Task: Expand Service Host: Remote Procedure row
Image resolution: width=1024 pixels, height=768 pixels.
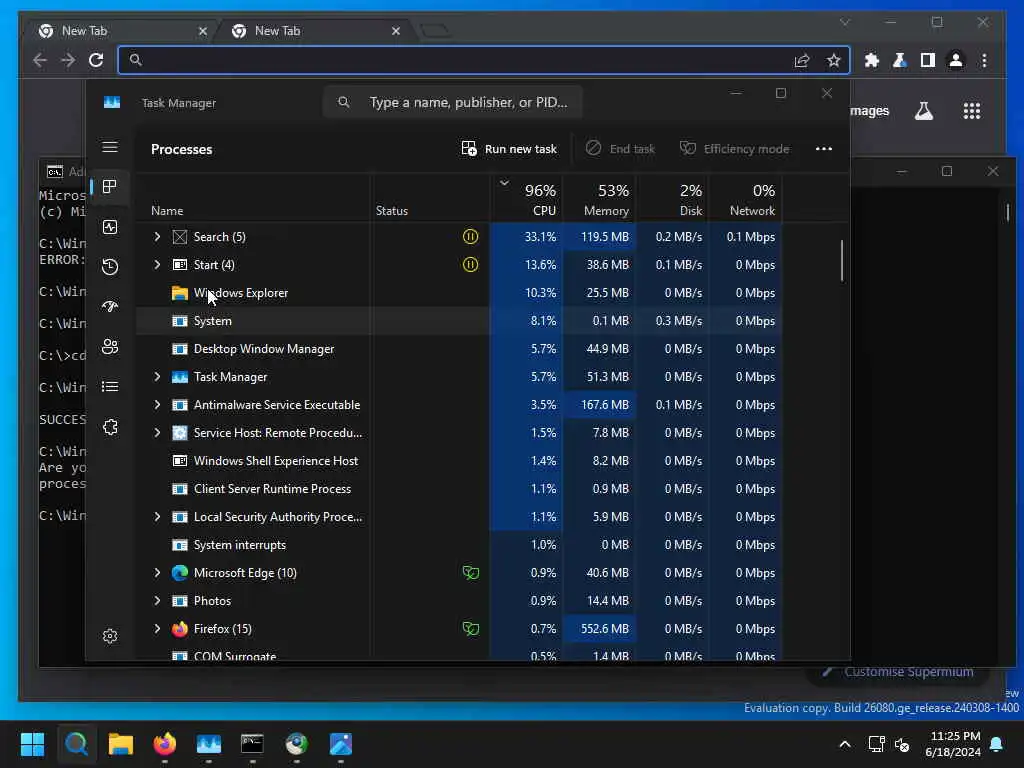Action: tap(157, 432)
